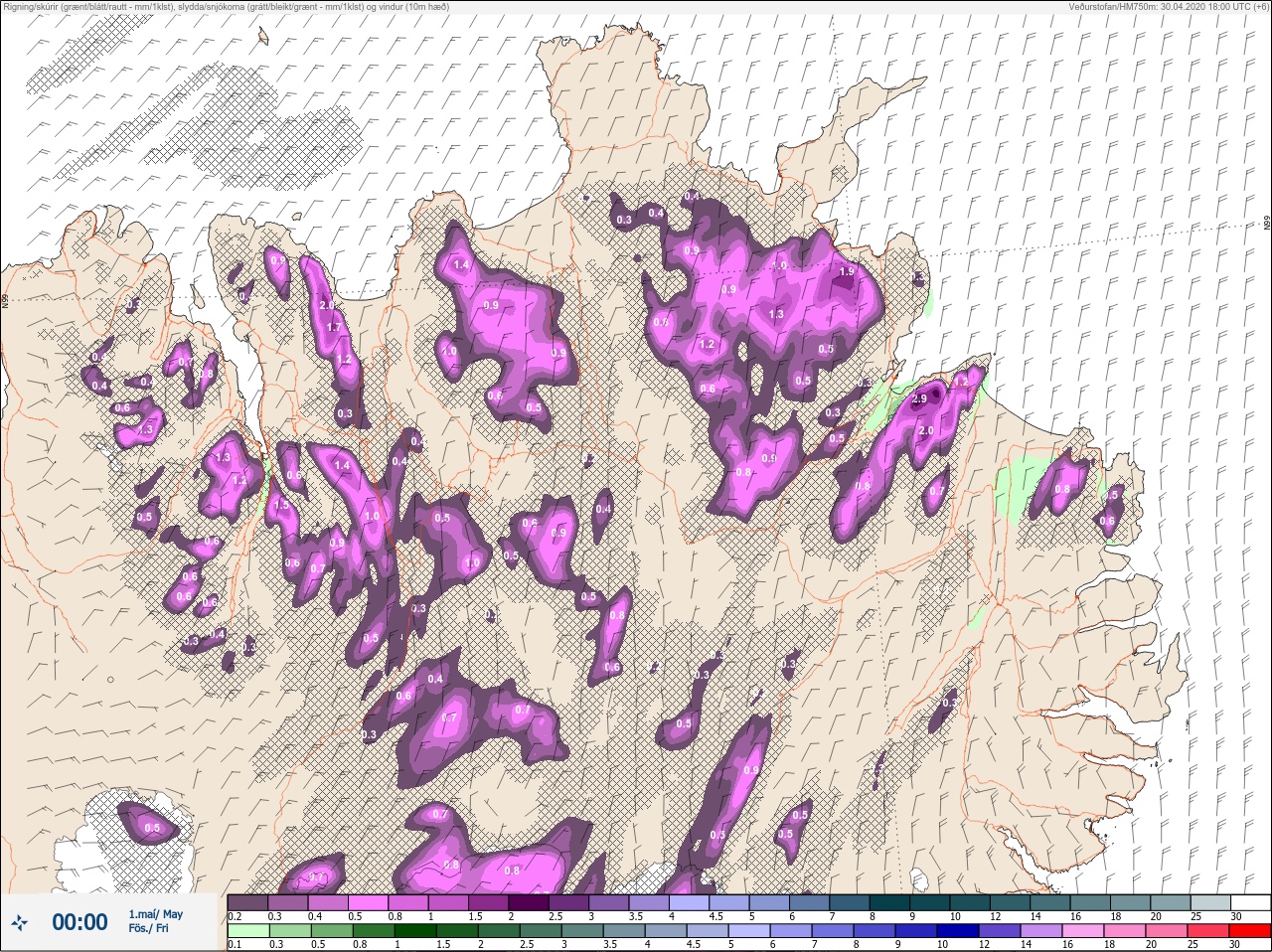Image resolution: width=1272 pixels, height=952 pixels.
Task: Click the 1.9 precipitation value on the map
Action: [847, 271]
